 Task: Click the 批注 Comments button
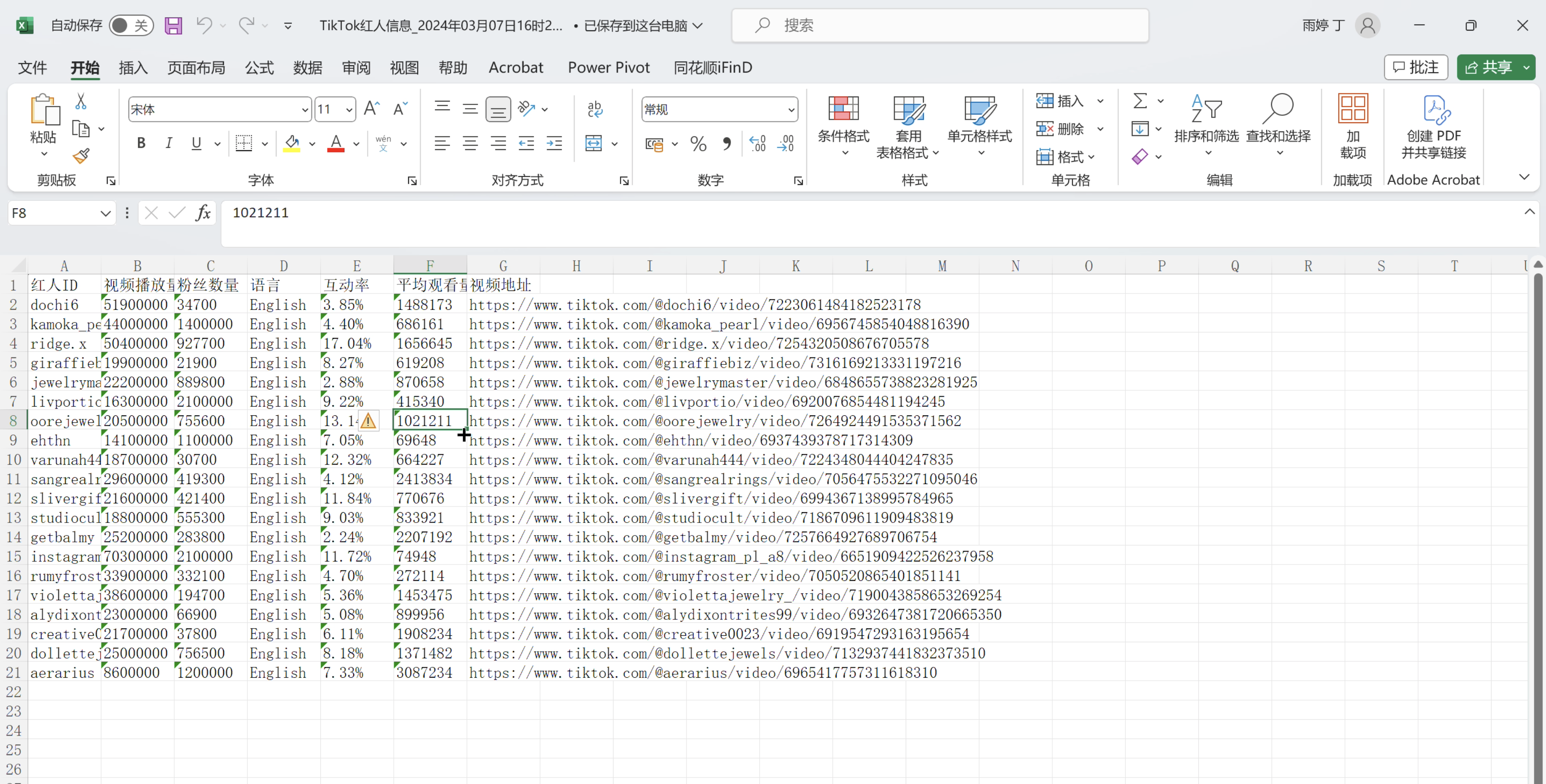click(1416, 67)
